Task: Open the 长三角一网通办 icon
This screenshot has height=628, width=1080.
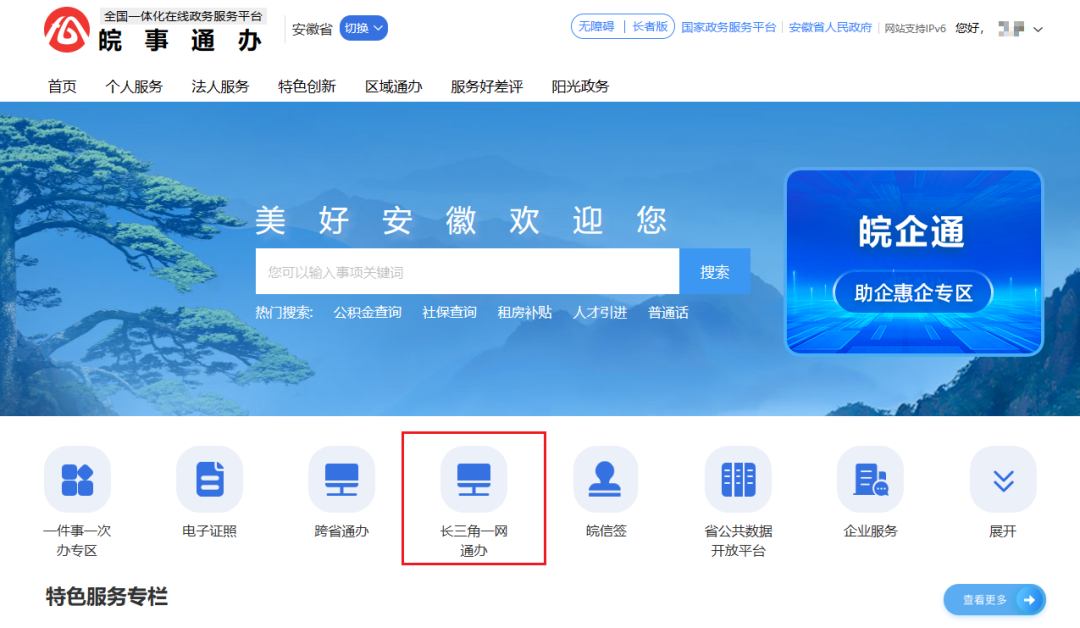Action: (473, 479)
